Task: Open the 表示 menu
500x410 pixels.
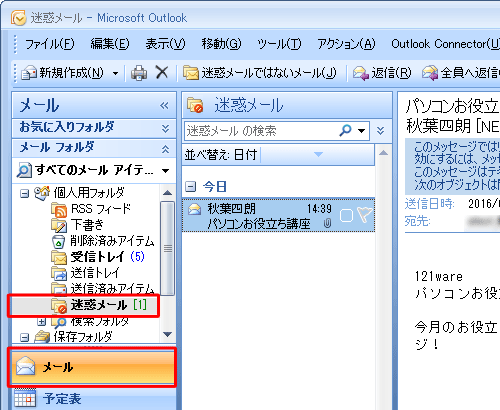Action: (165, 44)
